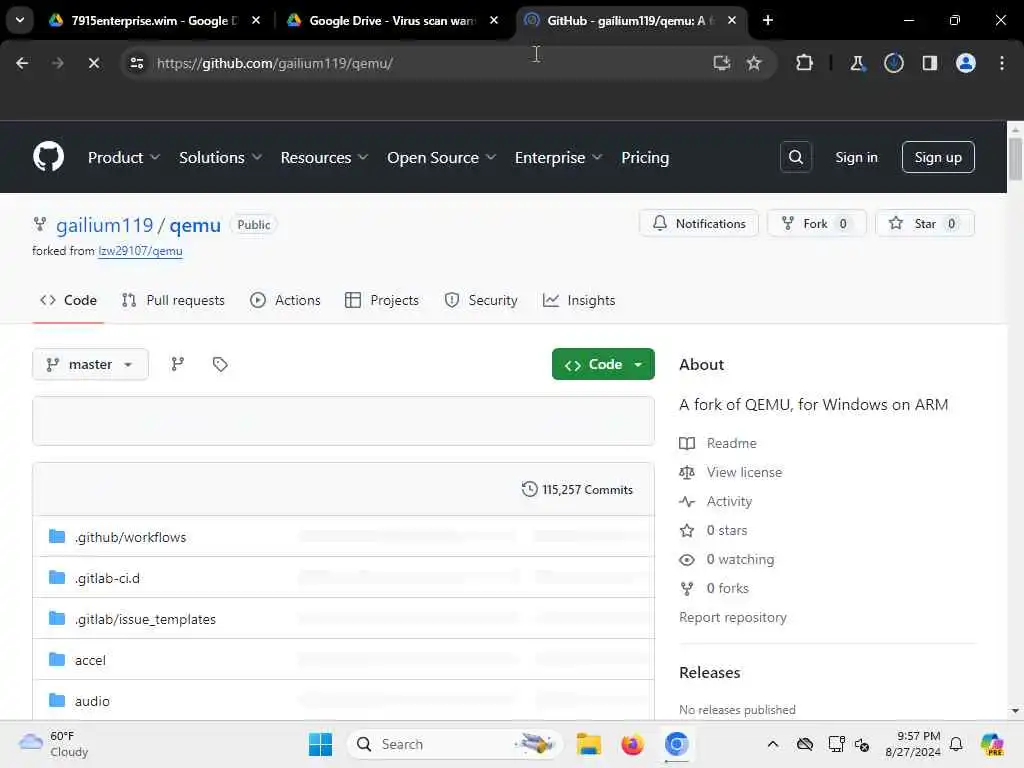Click the tags icon near the branch selector
This screenshot has height=768, width=1024.
coord(220,364)
